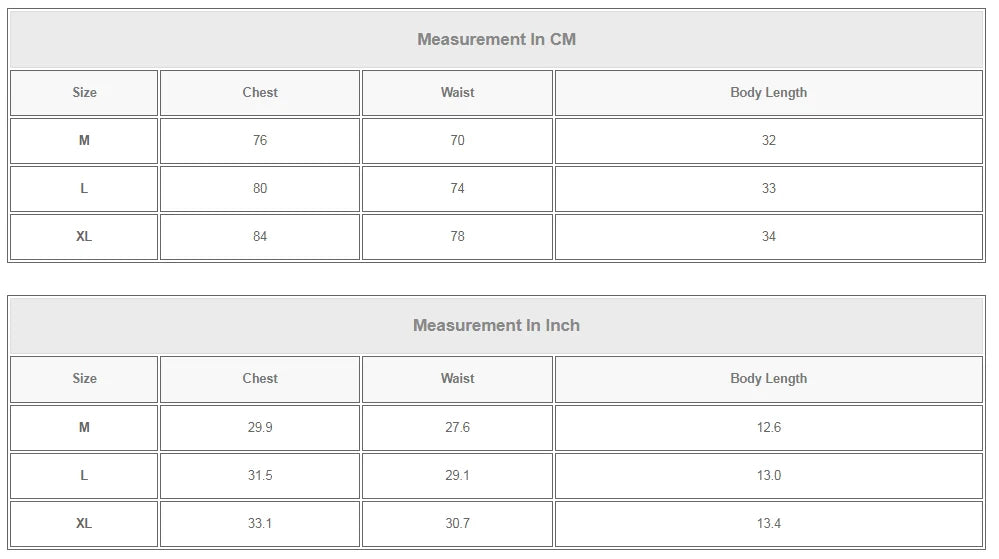Select the Waist header in the Inch table
Image resolution: width=999 pixels, height=559 pixels.
click(x=457, y=379)
